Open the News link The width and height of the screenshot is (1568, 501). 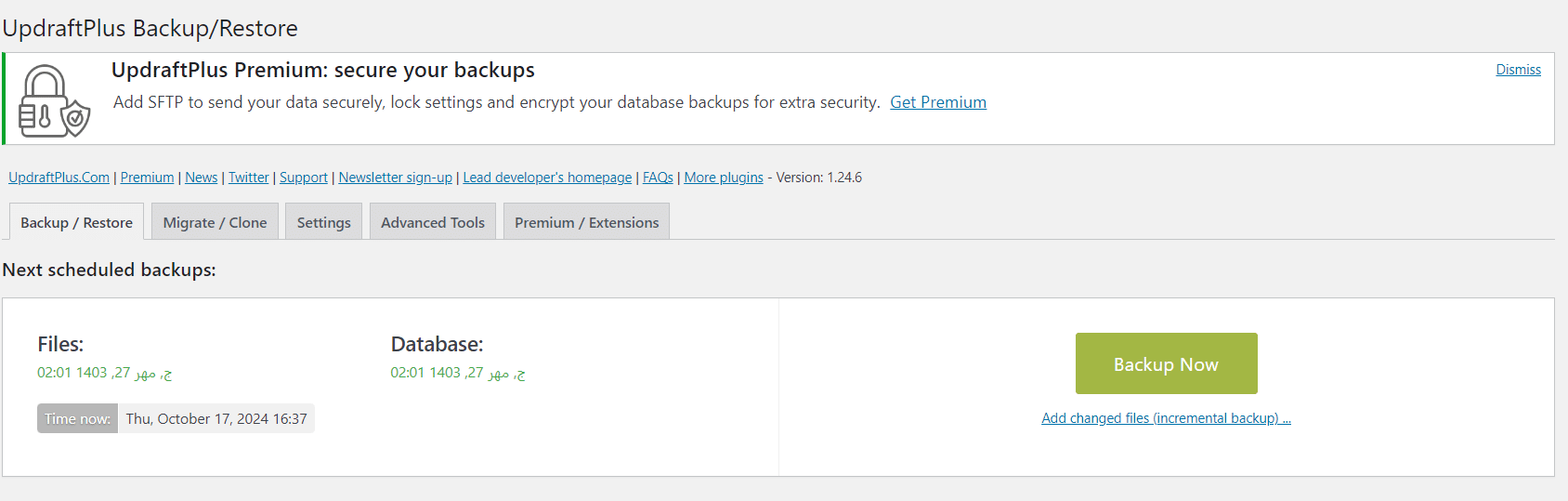coord(202,178)
